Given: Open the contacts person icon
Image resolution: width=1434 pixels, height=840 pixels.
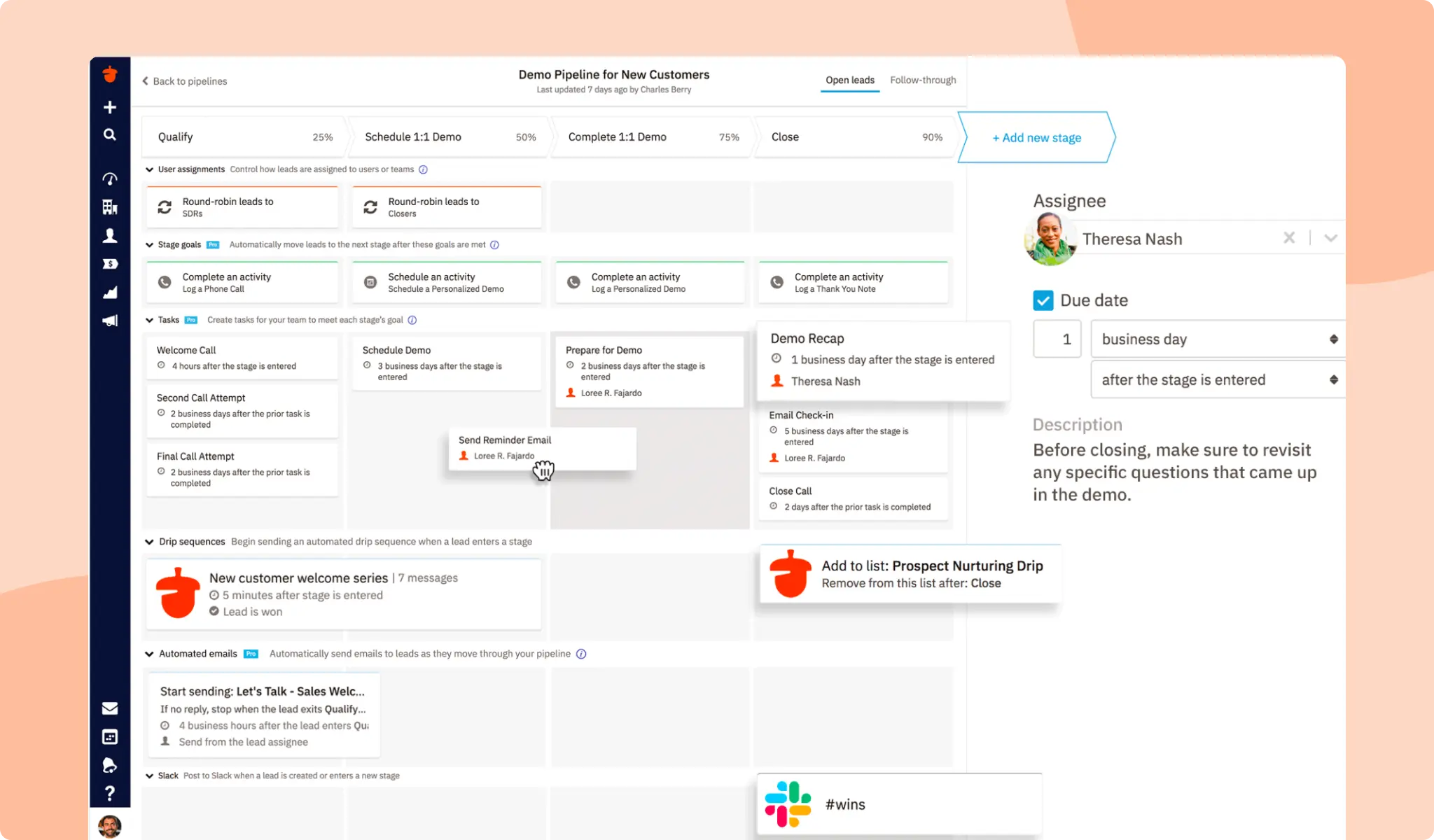Looking at the screenshot, I should [x=110, y=236].
